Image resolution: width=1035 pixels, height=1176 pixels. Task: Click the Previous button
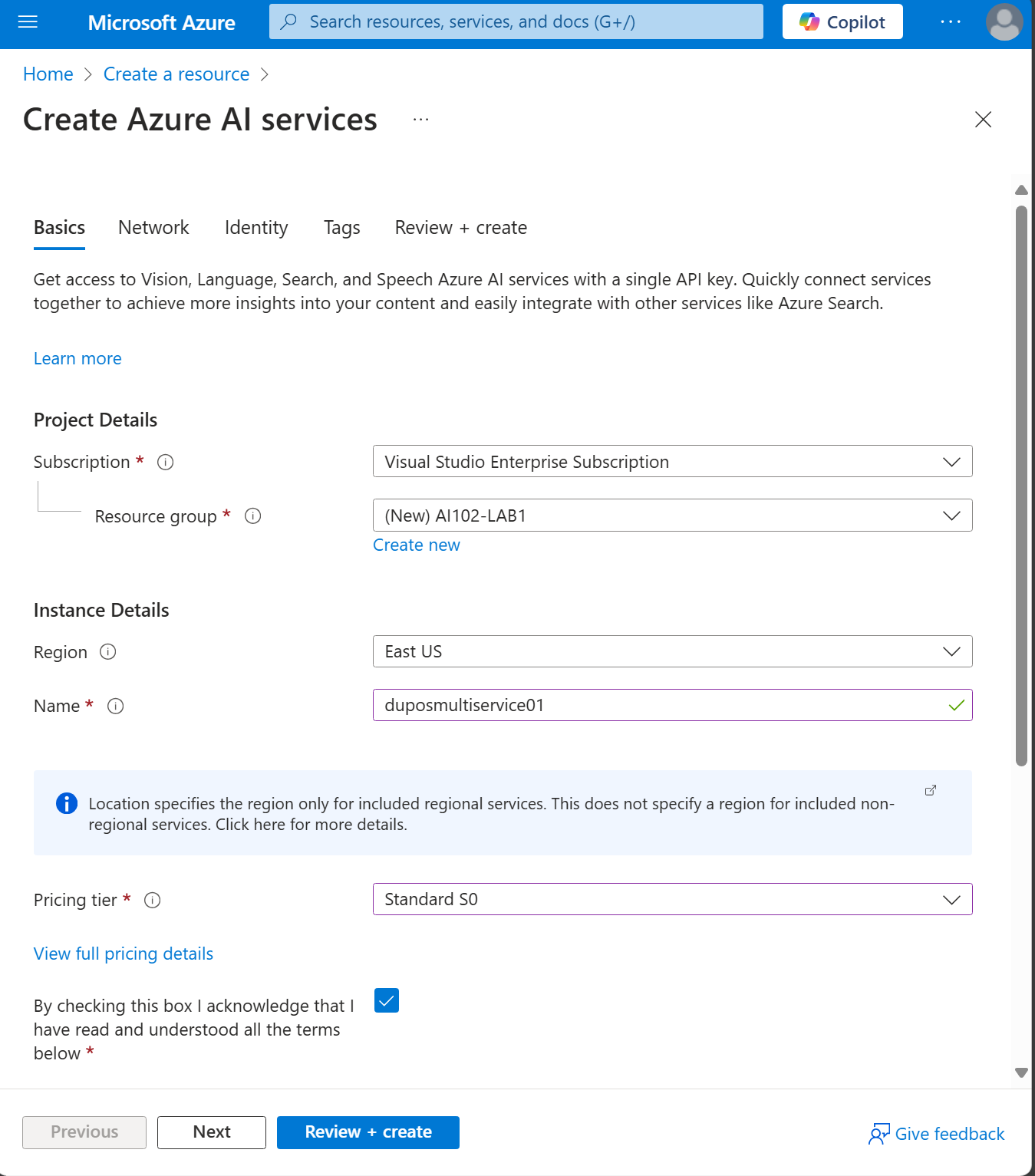point(84,1132)
